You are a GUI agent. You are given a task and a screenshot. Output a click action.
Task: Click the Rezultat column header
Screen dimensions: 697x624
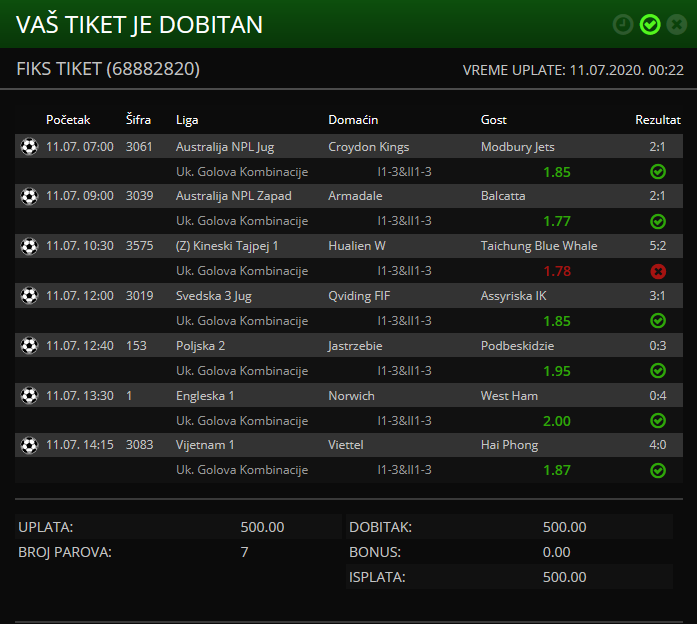coord(657,120)
